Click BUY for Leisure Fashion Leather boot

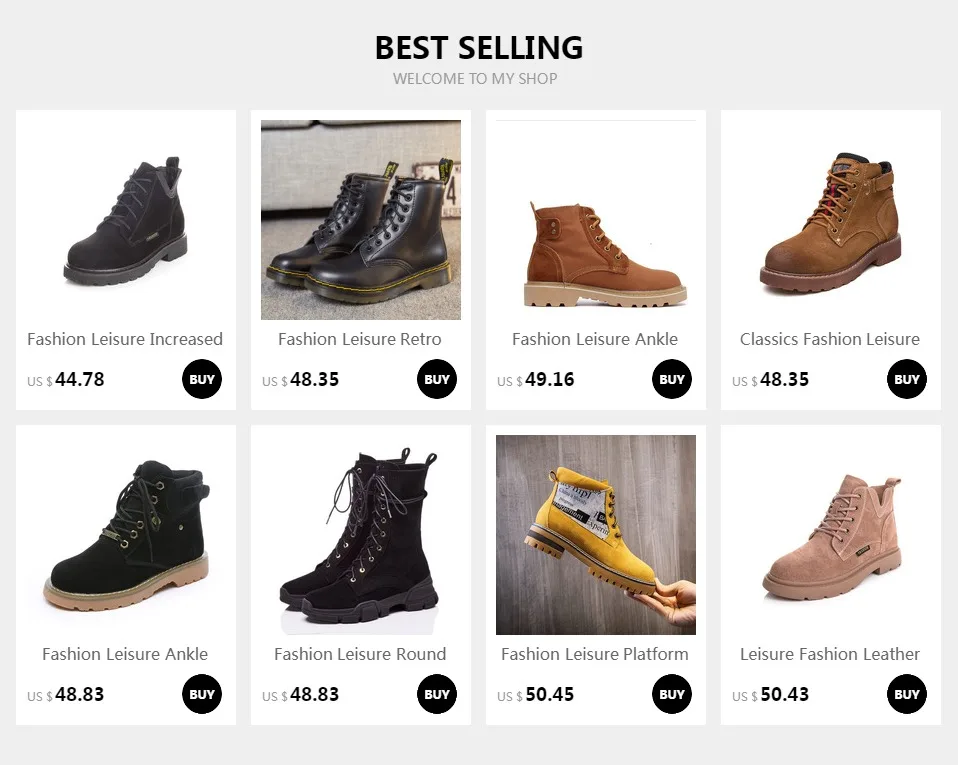tap(907, 694)
